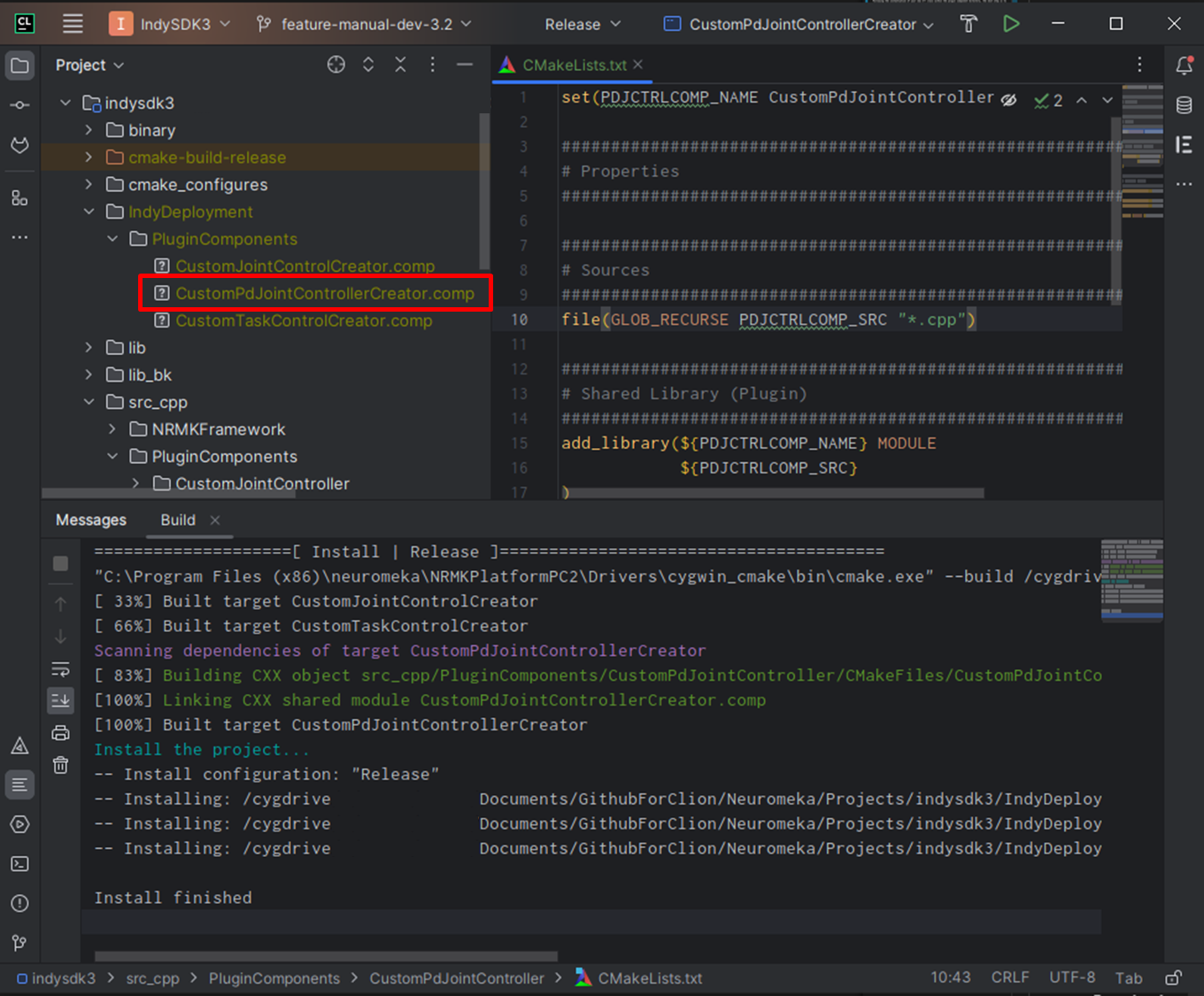This screenshot has height=996, width=1204.
Task: Open the CMake tool window icon
Action: [x=19, y=745]
